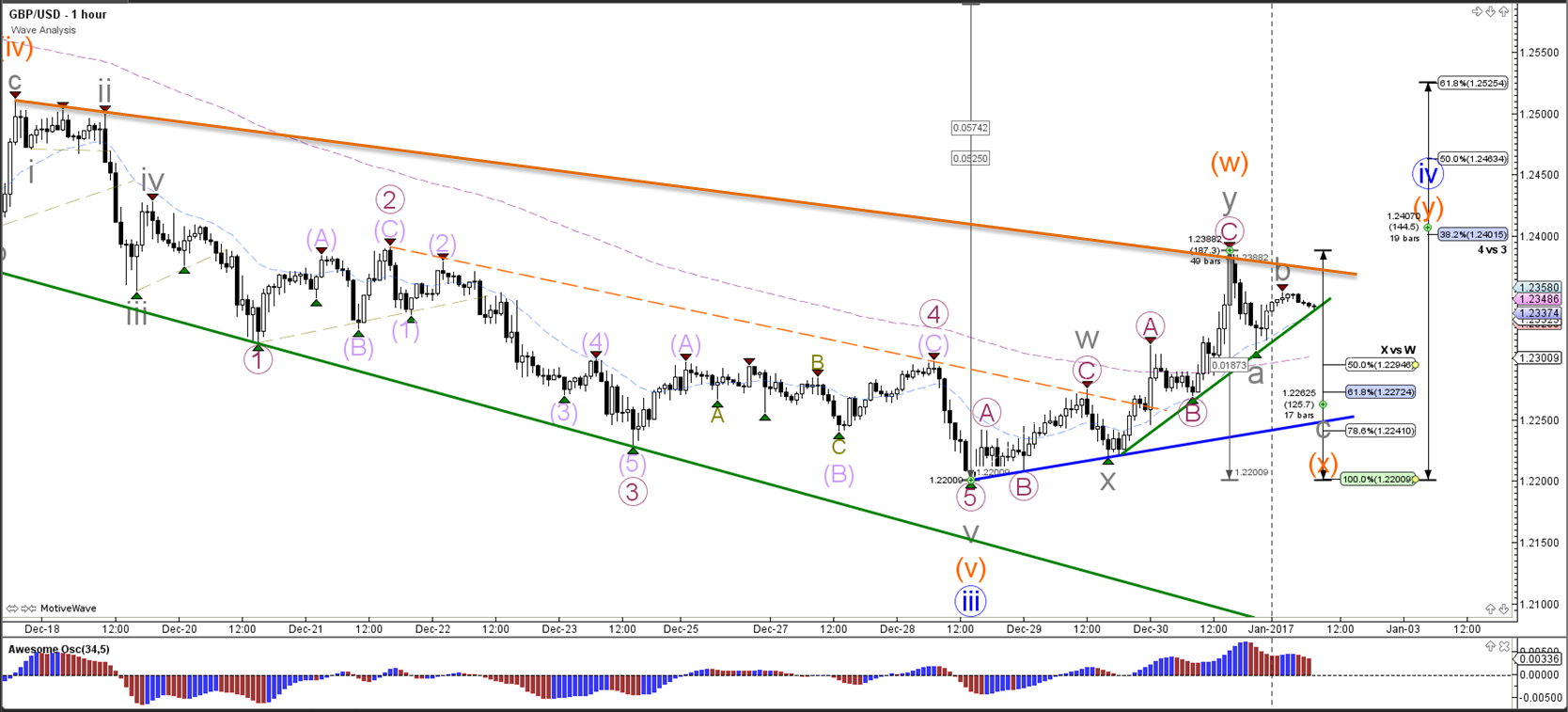Click the 1.23486 price tag on axis
Screen dimensions: 1568x712
[1539, 300]
